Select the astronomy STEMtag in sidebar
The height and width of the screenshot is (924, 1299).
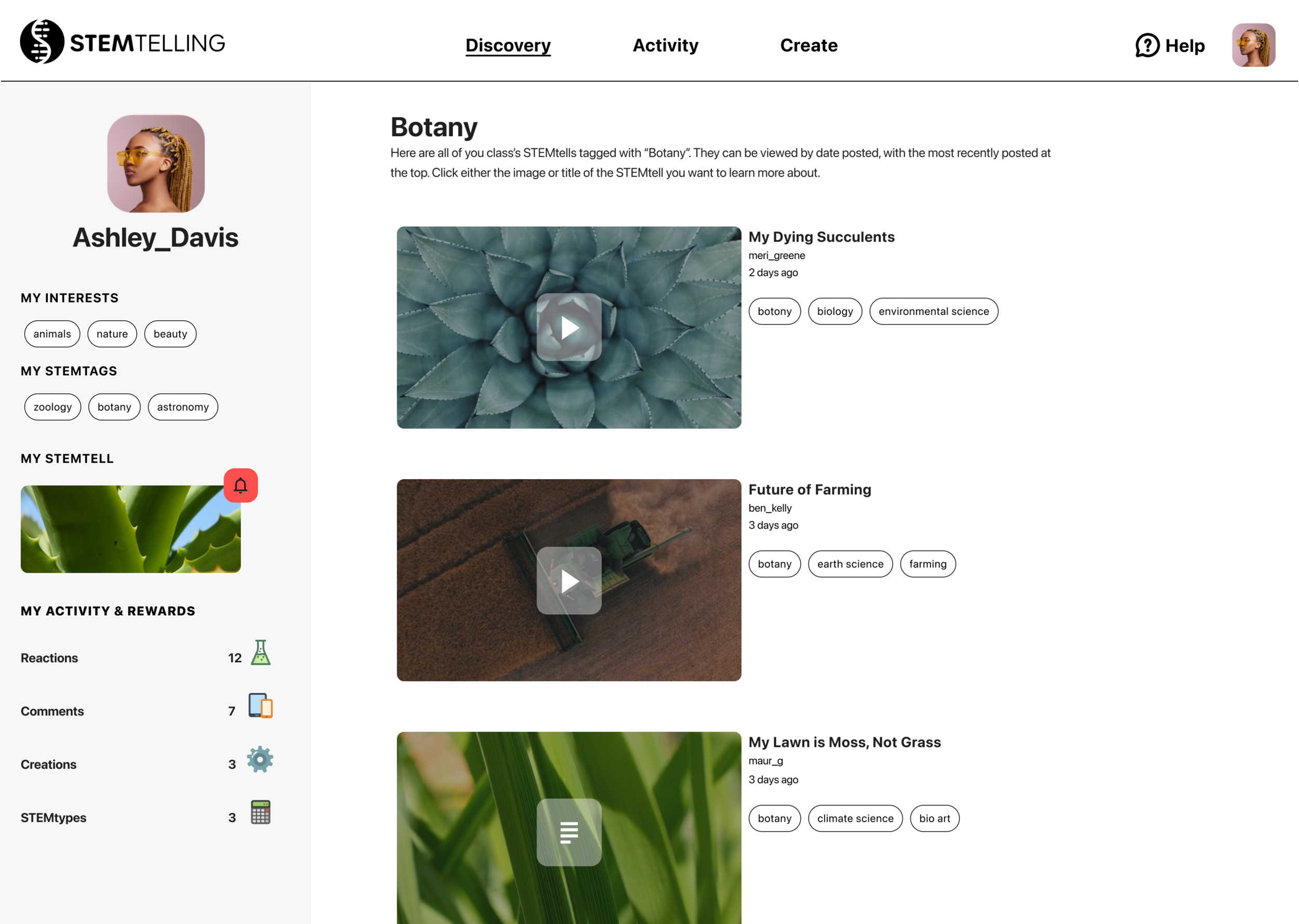182,407
